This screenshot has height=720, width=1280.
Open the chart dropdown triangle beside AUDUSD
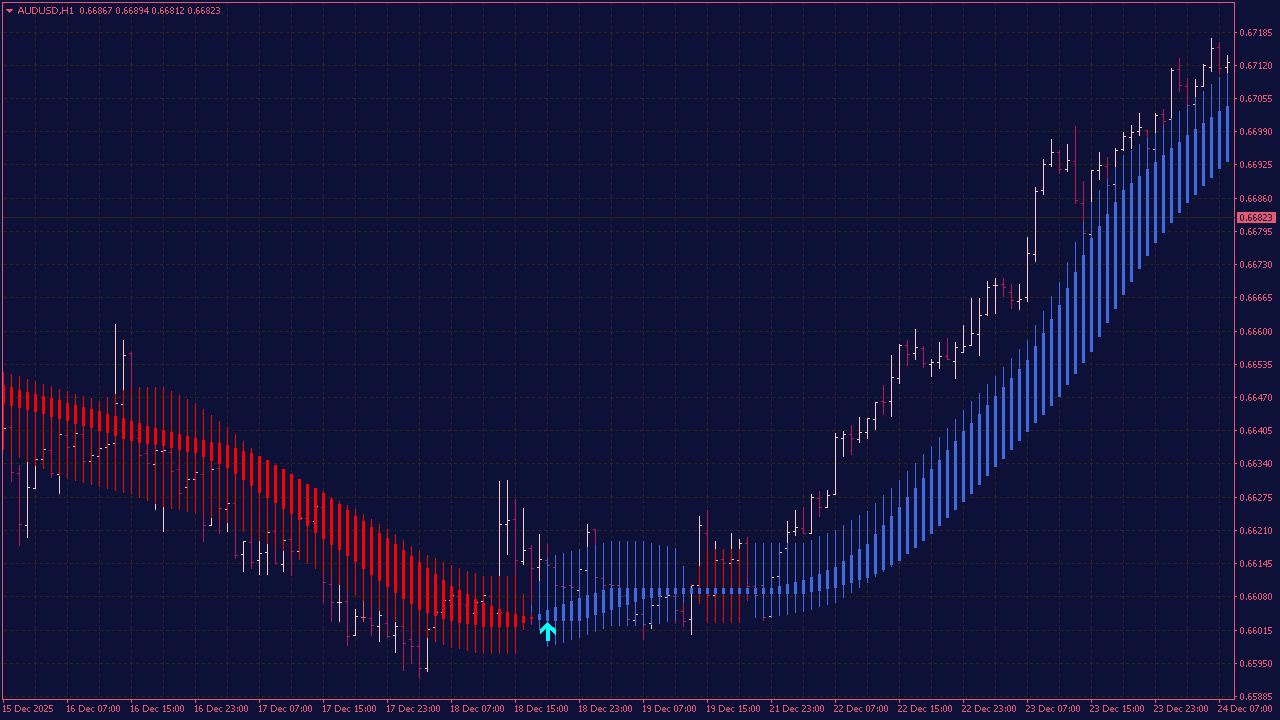click(x=9, y=11)
